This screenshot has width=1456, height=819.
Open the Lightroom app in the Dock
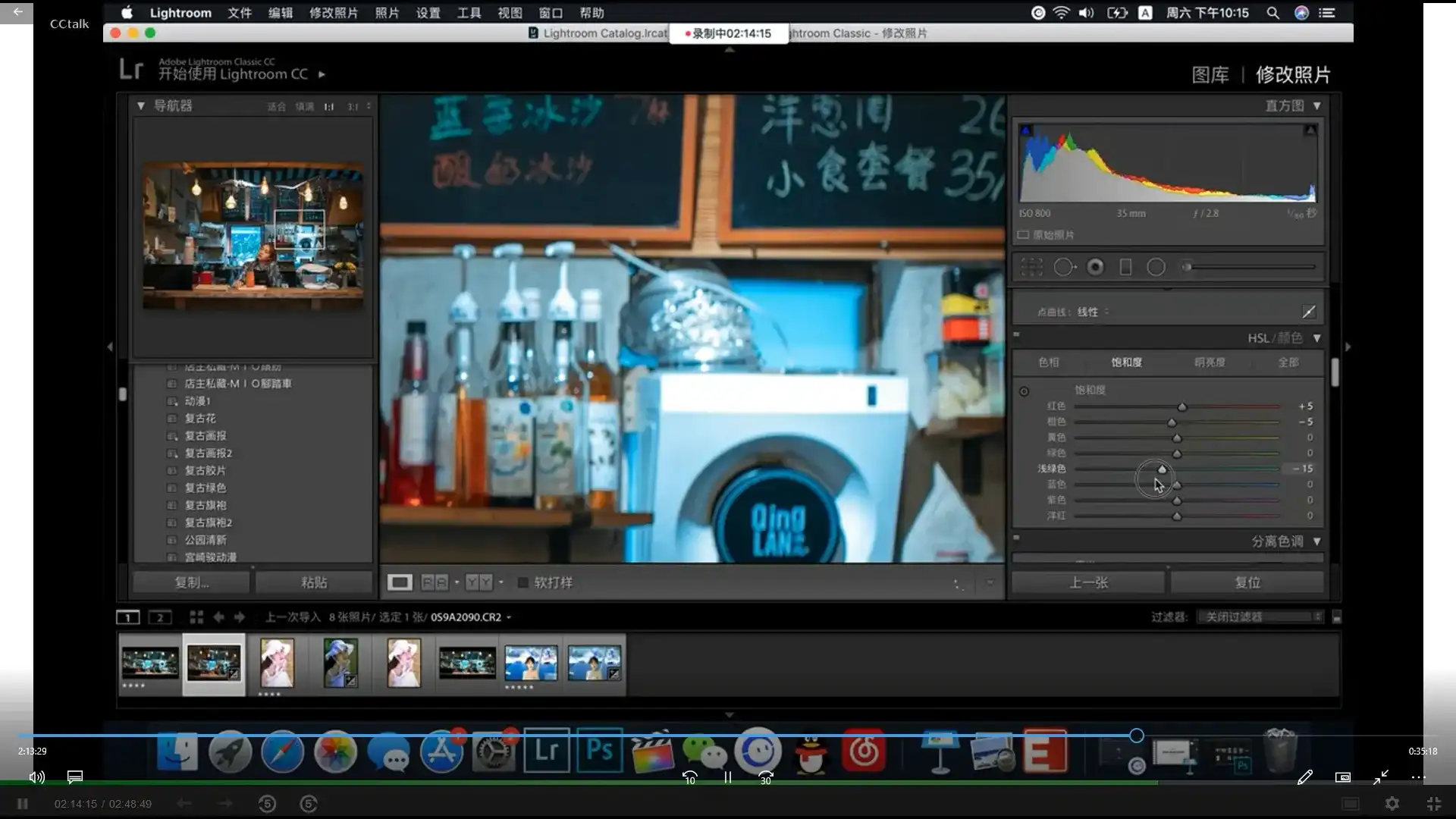click(x=546, y=751)
